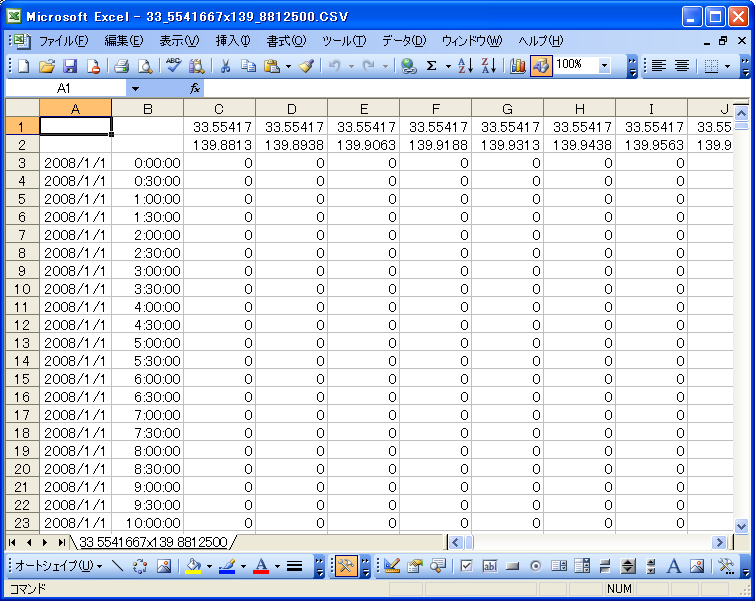This screenshot has height=601, width=755.
Task: Open Print Preview from toolbar
Action: [145, 66]
